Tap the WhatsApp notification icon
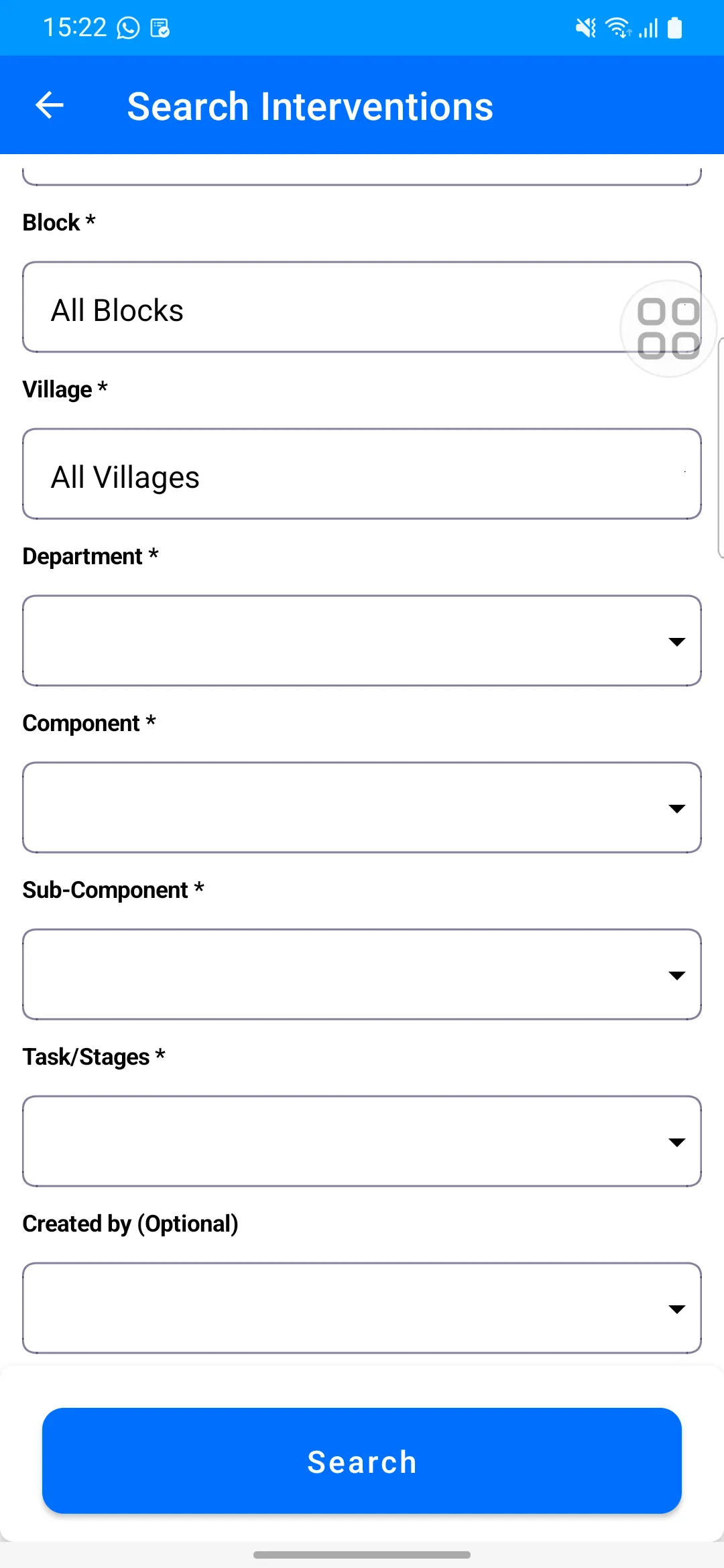The image size is (724, 1568). [x=128, y=28]
